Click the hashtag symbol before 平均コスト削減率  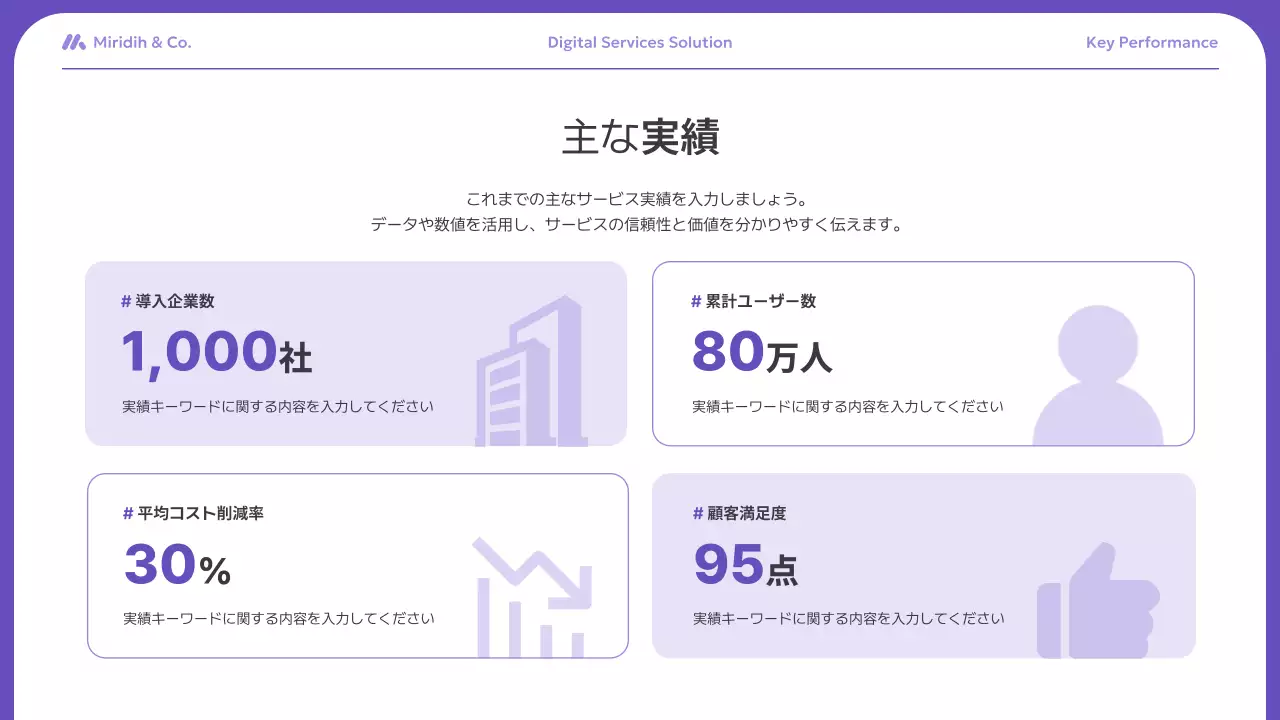point(127,512)
